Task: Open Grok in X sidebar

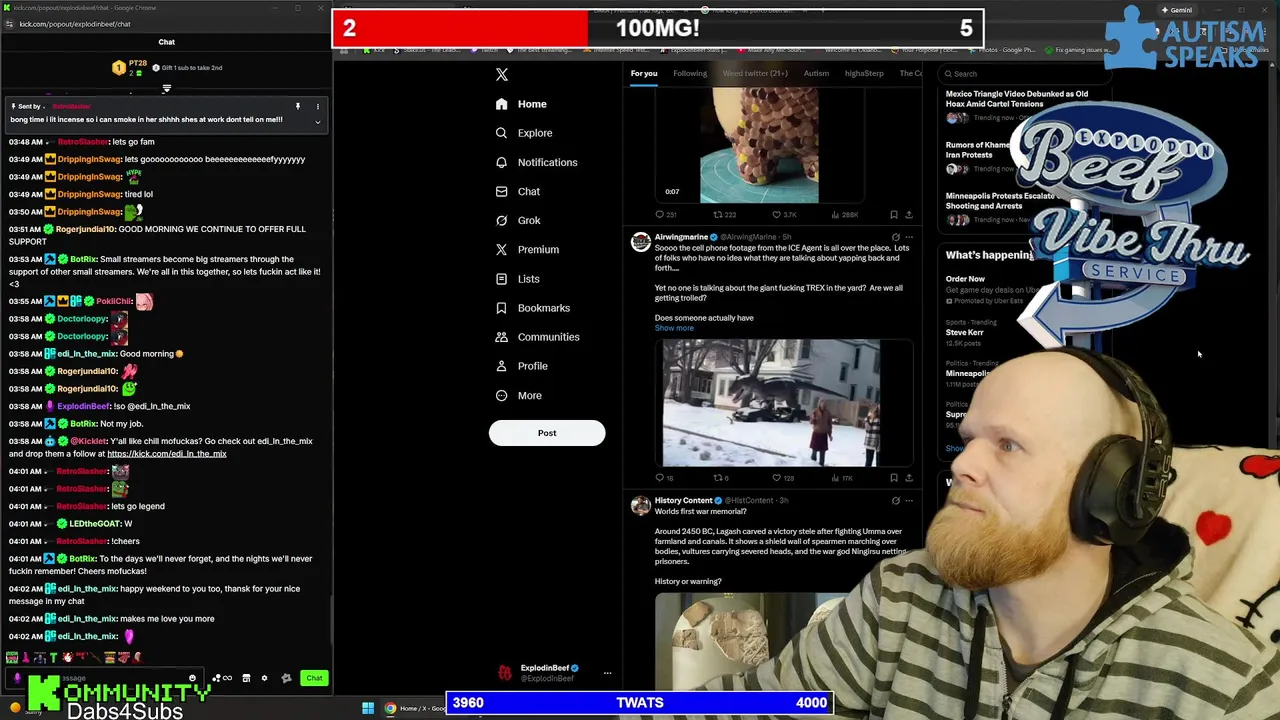Action: 517,220
